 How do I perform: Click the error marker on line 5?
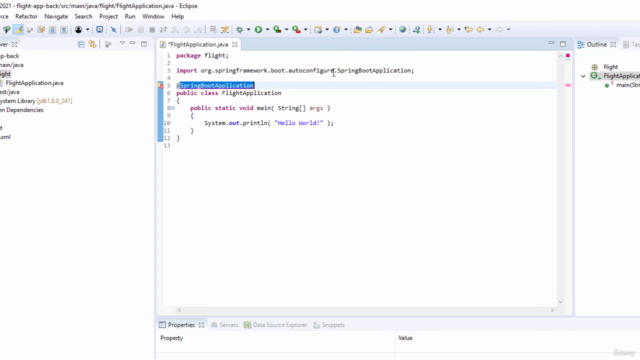(x=160, y=85)
